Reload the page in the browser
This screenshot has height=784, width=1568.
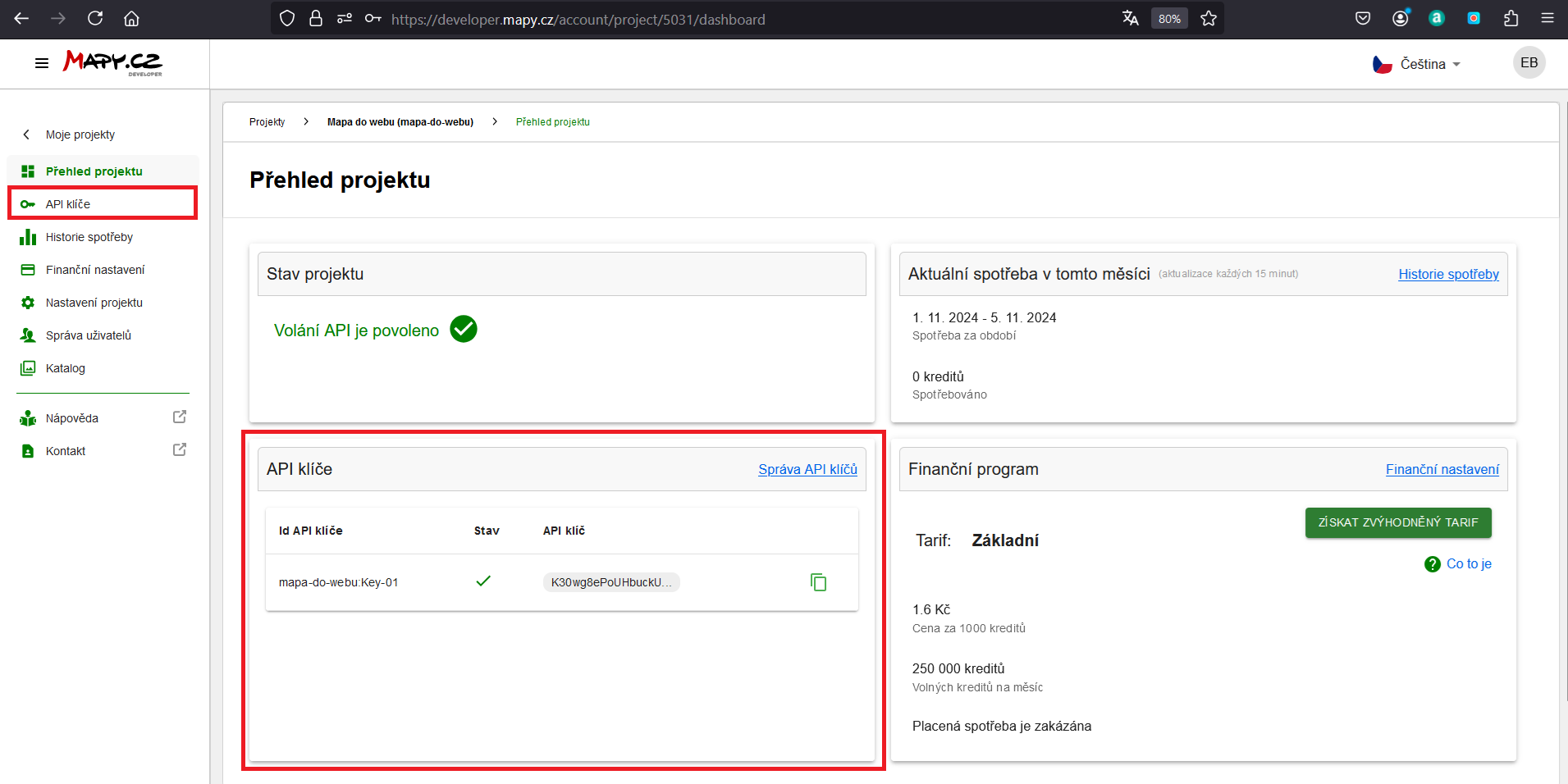(x=95, y=19)
